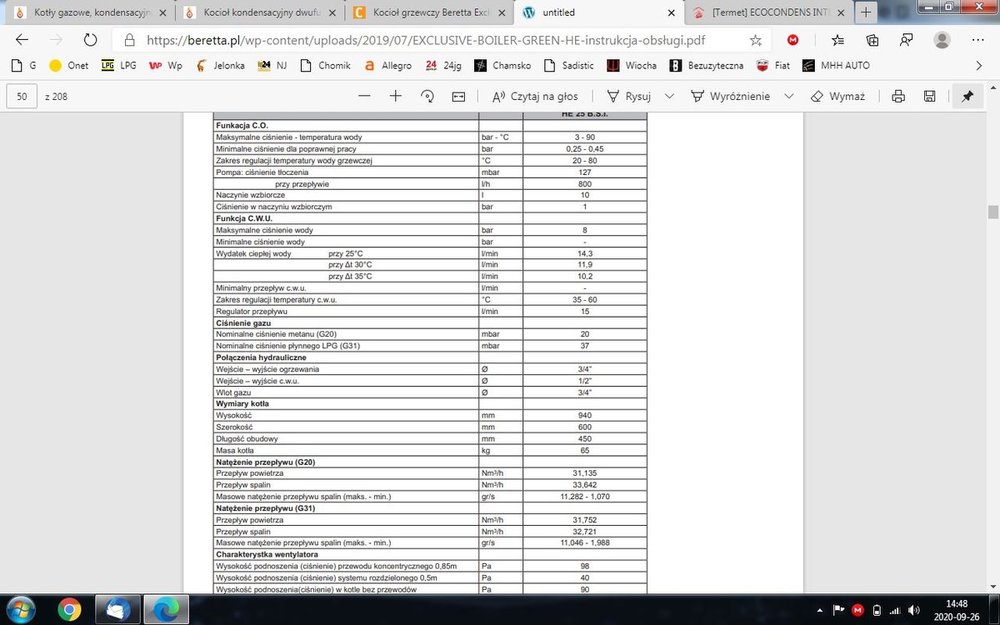
Task: Open Google Chrome from the taskbar
Action: 68,608
